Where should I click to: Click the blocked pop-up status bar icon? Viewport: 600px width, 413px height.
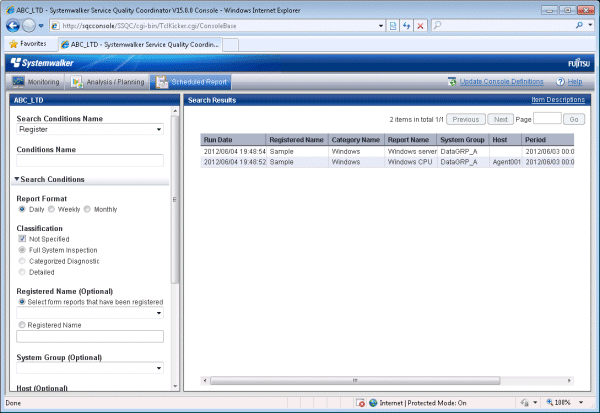[x=360, y=403]
